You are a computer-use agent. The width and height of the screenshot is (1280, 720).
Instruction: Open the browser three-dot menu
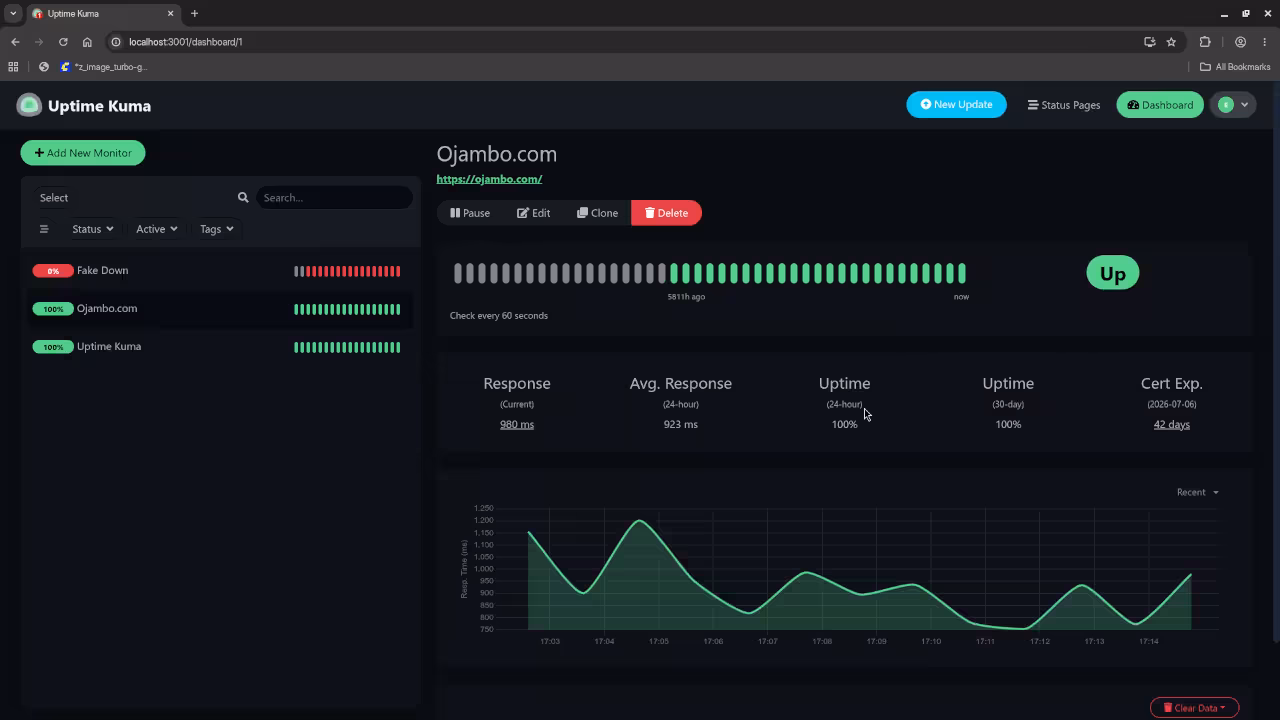1265,42
